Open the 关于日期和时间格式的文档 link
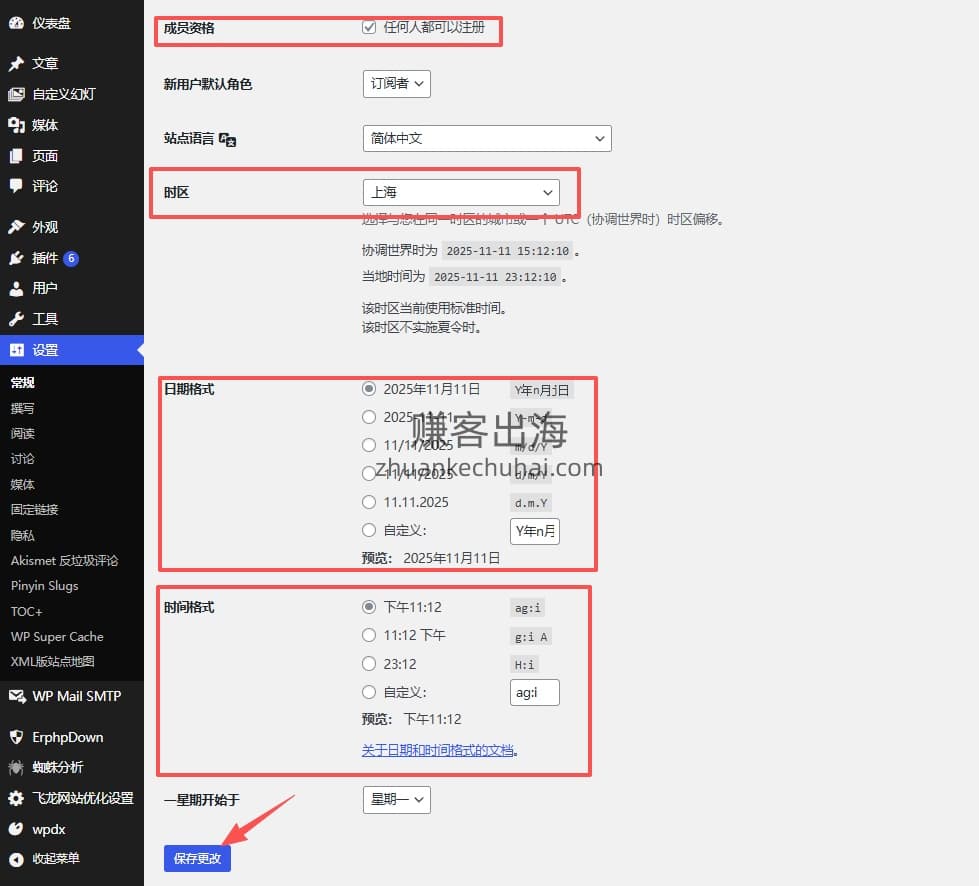This screenshot has height=886, width=979. click(x=438, y=750)
